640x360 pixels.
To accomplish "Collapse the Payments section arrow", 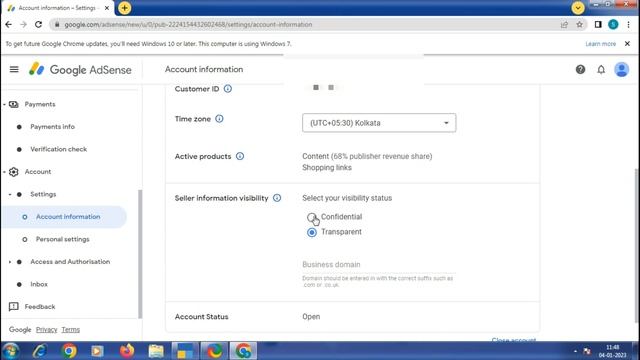I will [x=4, y=104].
